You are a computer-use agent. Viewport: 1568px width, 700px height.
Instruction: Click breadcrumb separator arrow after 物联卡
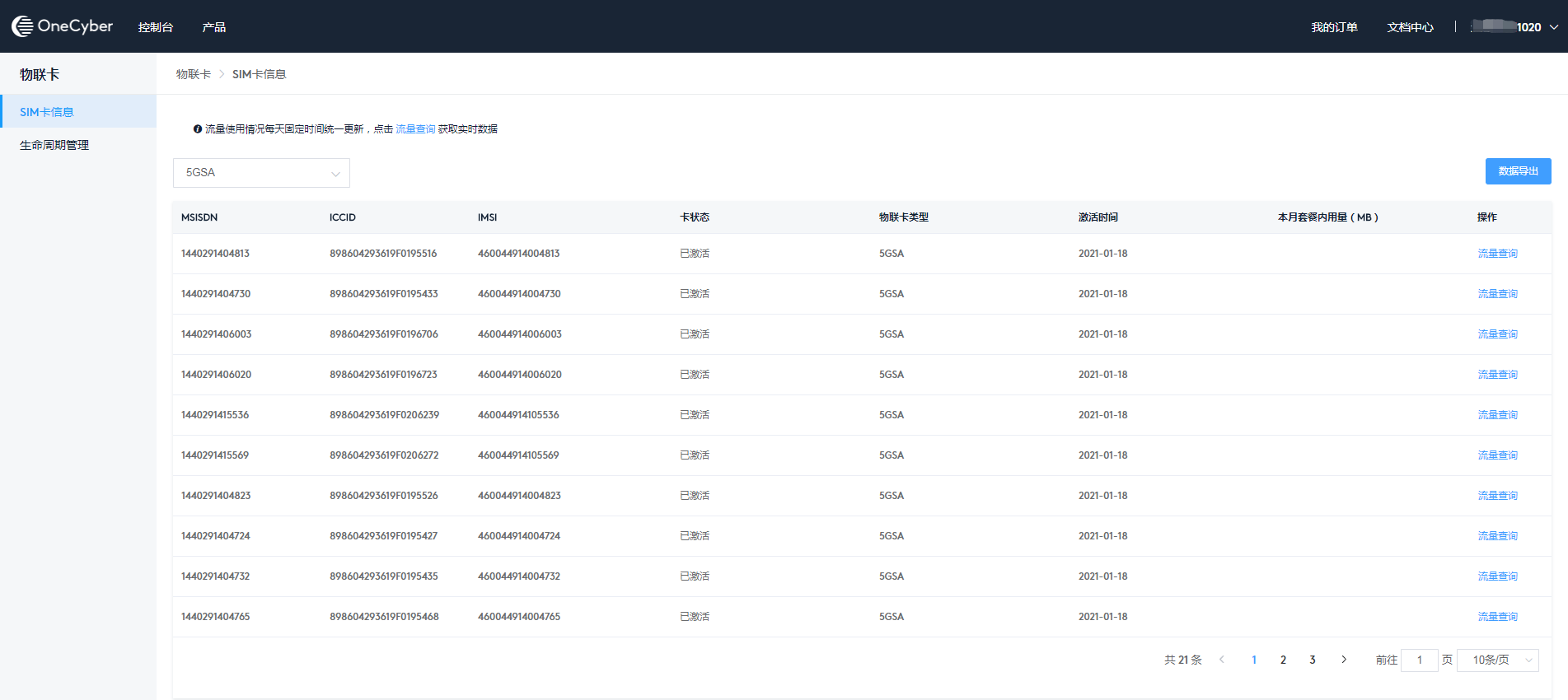pyautogui.click(x=222, y=74)
